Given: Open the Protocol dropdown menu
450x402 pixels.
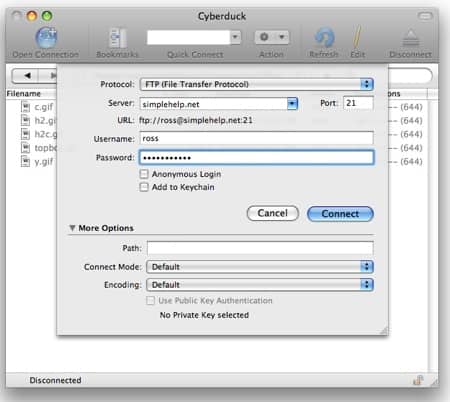Looking at the screenshot, I should click(x=256, y=84).
